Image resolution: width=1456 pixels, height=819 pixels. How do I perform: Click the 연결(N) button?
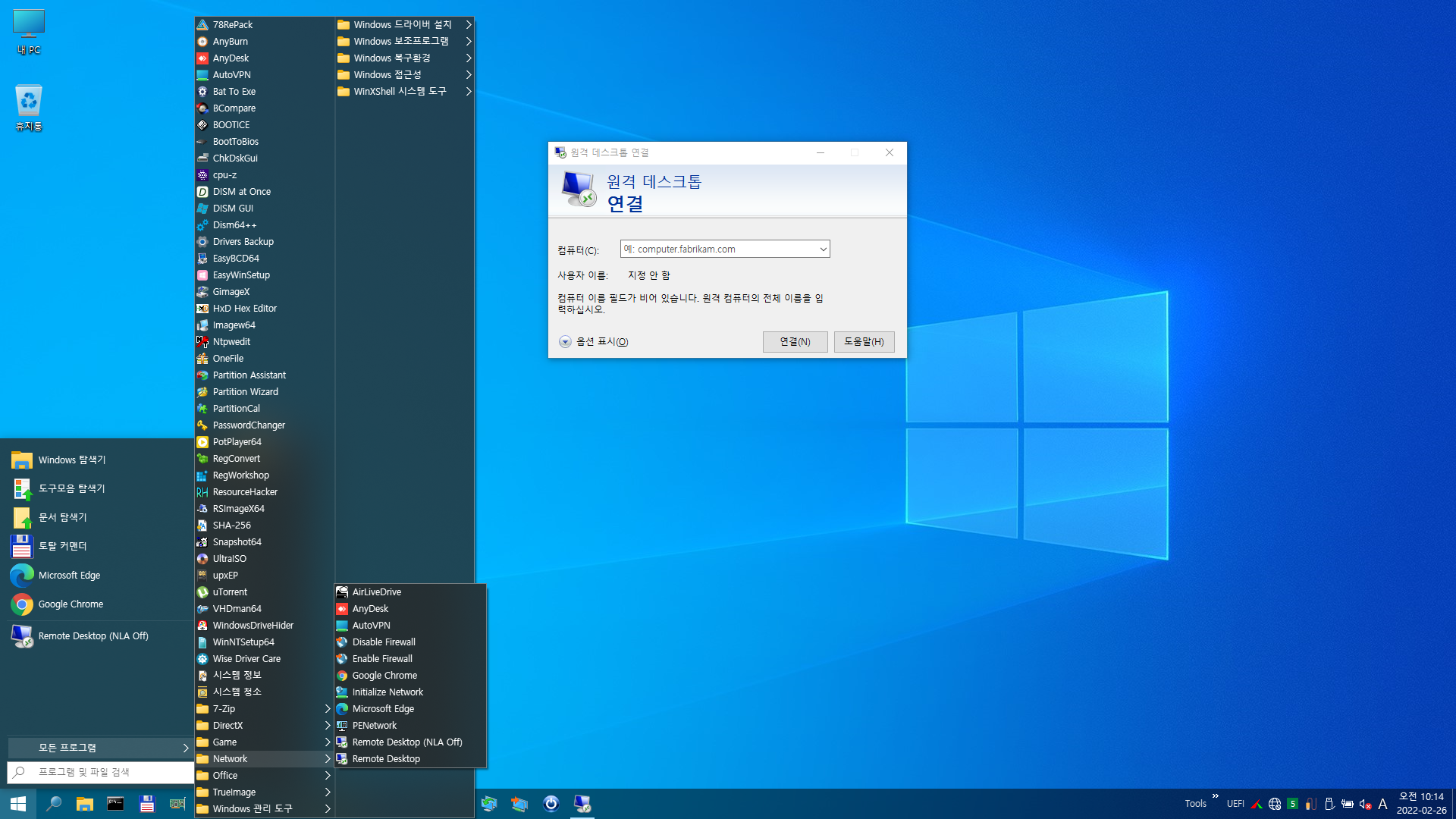coord(795,342)
